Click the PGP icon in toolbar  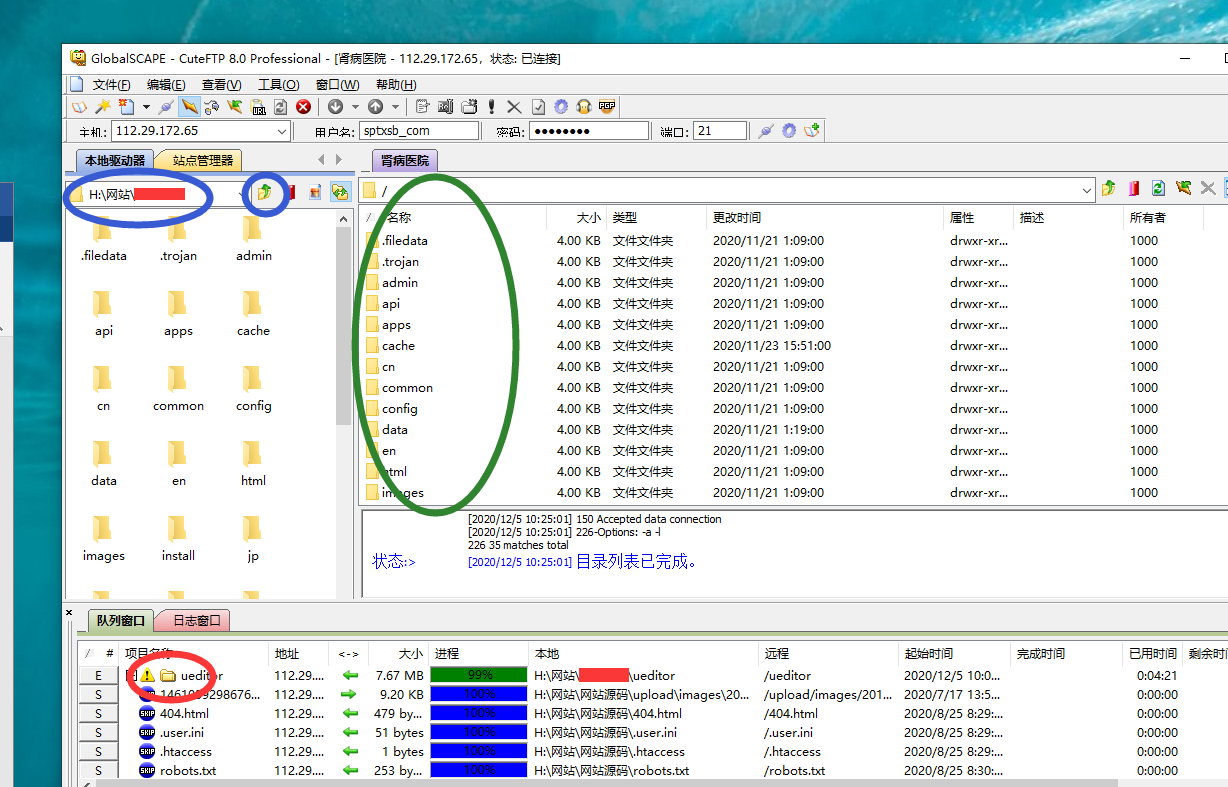606,107
